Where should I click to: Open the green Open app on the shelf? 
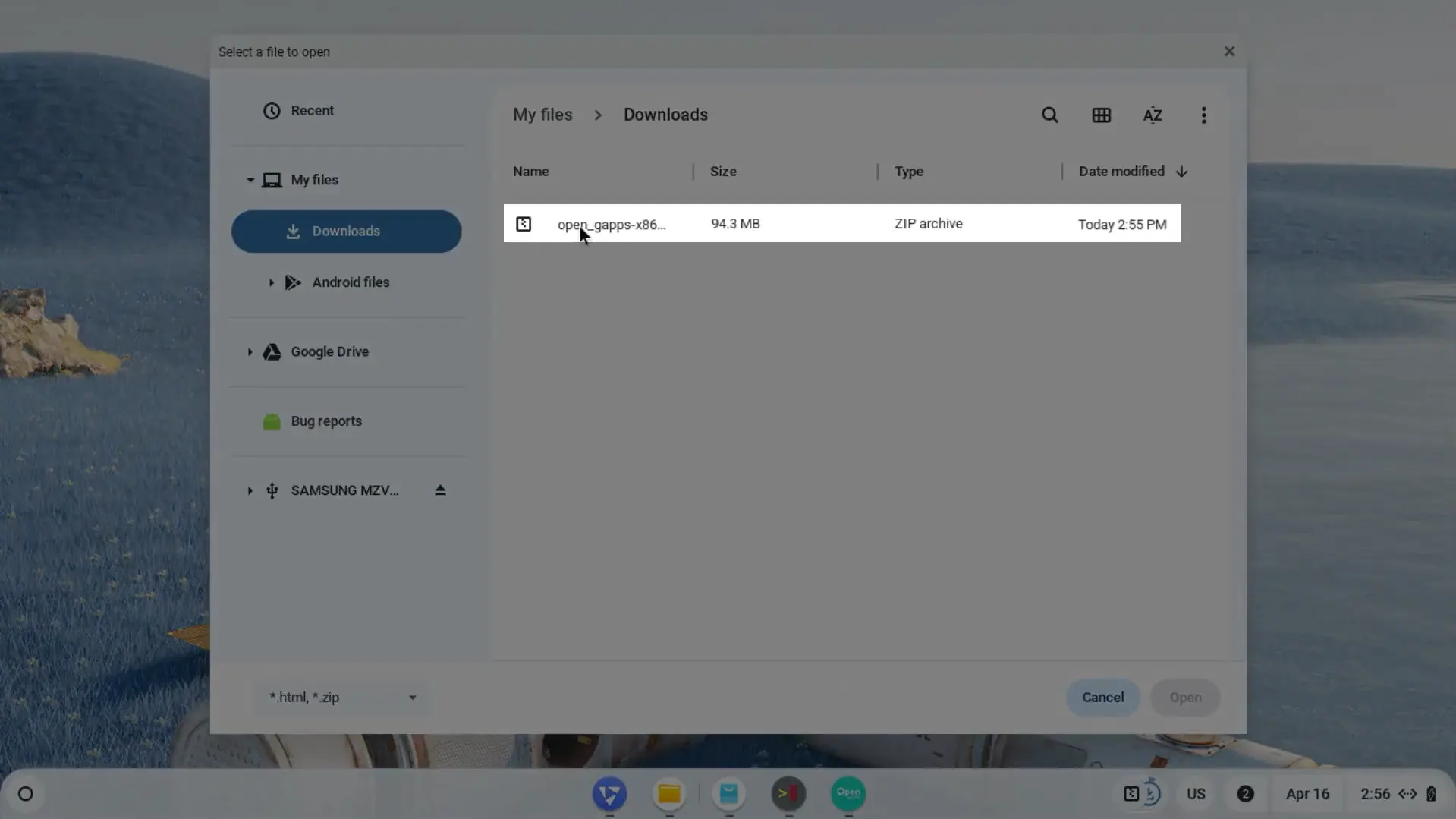click(x=847, y=794)
